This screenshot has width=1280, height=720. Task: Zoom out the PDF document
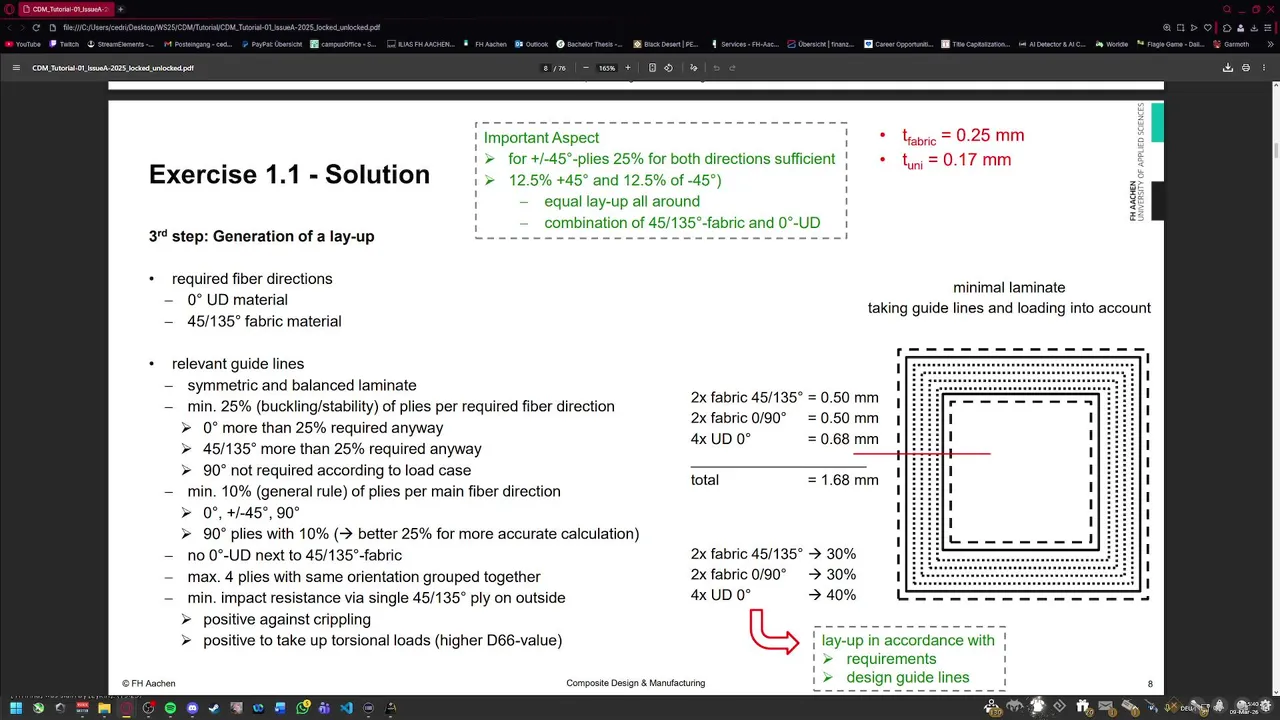[585, 68]
